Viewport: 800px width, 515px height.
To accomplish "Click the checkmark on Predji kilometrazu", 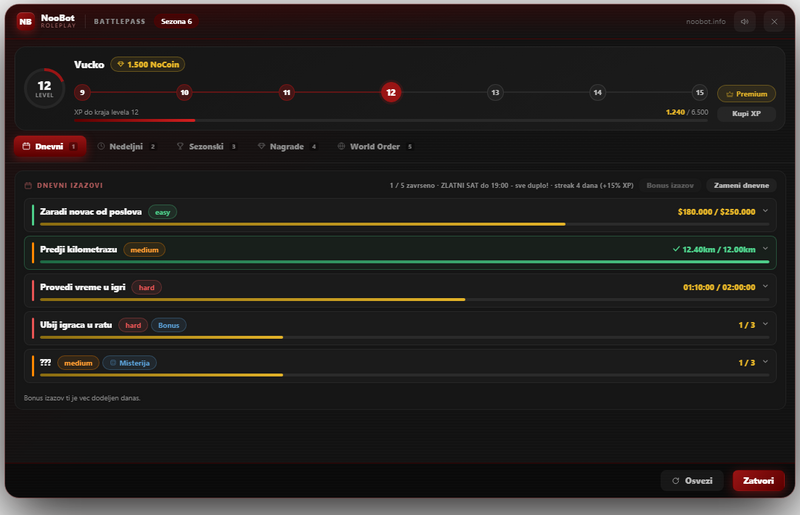I will point(676,249).
